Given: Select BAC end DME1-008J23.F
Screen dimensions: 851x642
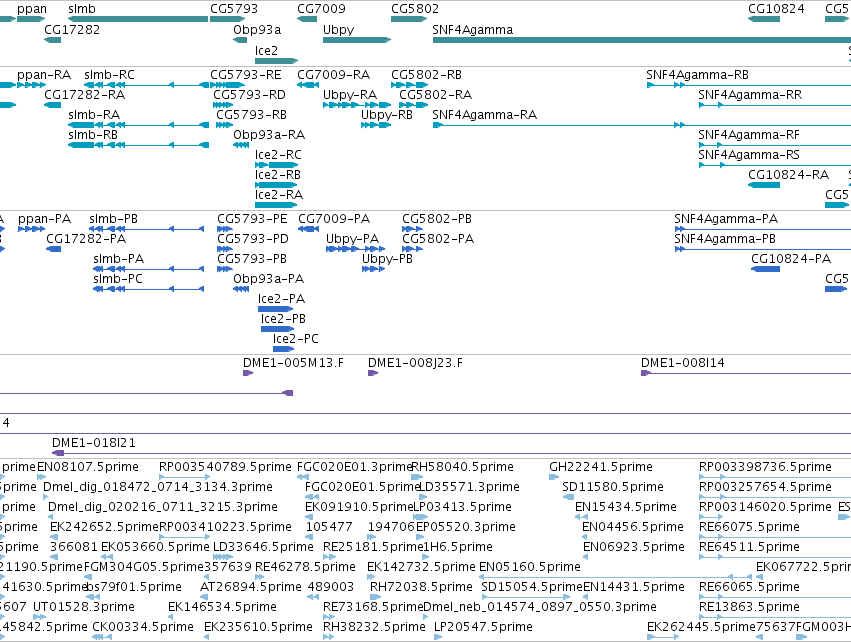Looking at the screenshot, I should pyautogui.click(x=415, y=363).
